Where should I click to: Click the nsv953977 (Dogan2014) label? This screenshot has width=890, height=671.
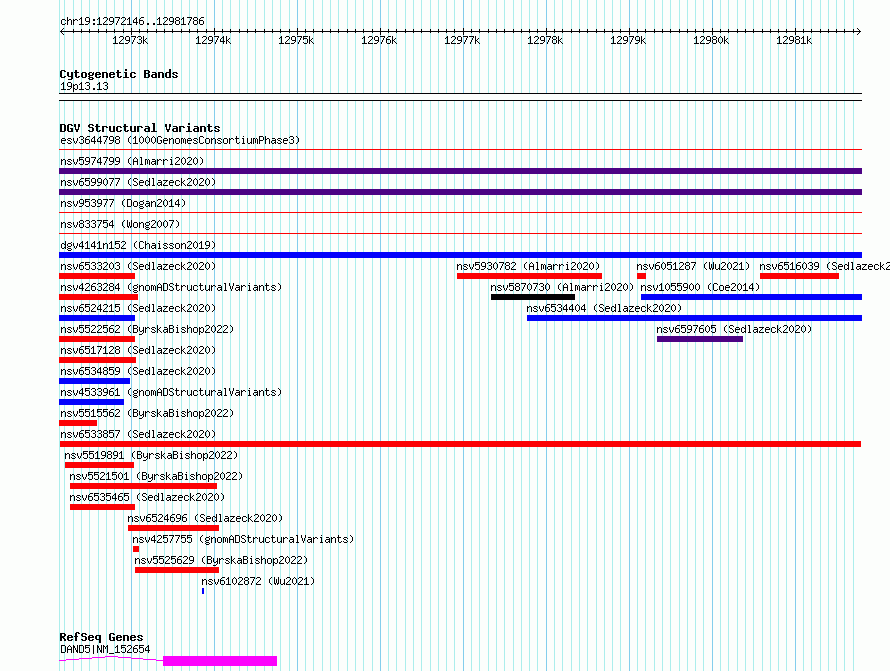tap(123, 203)
